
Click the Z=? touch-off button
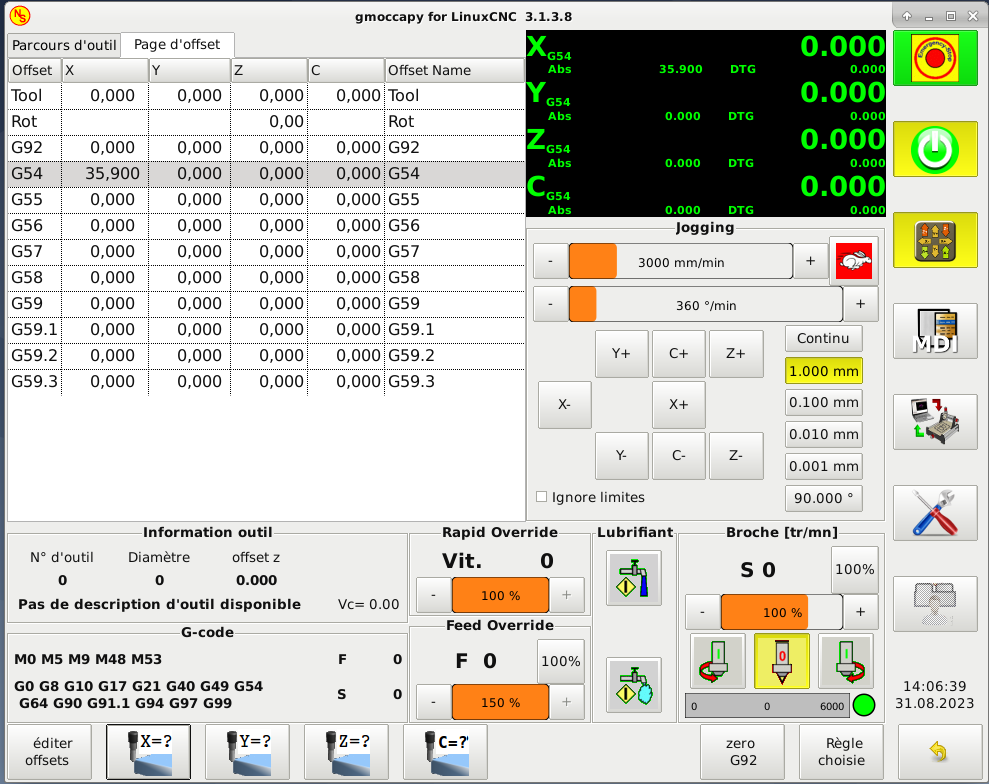(346, 752)
